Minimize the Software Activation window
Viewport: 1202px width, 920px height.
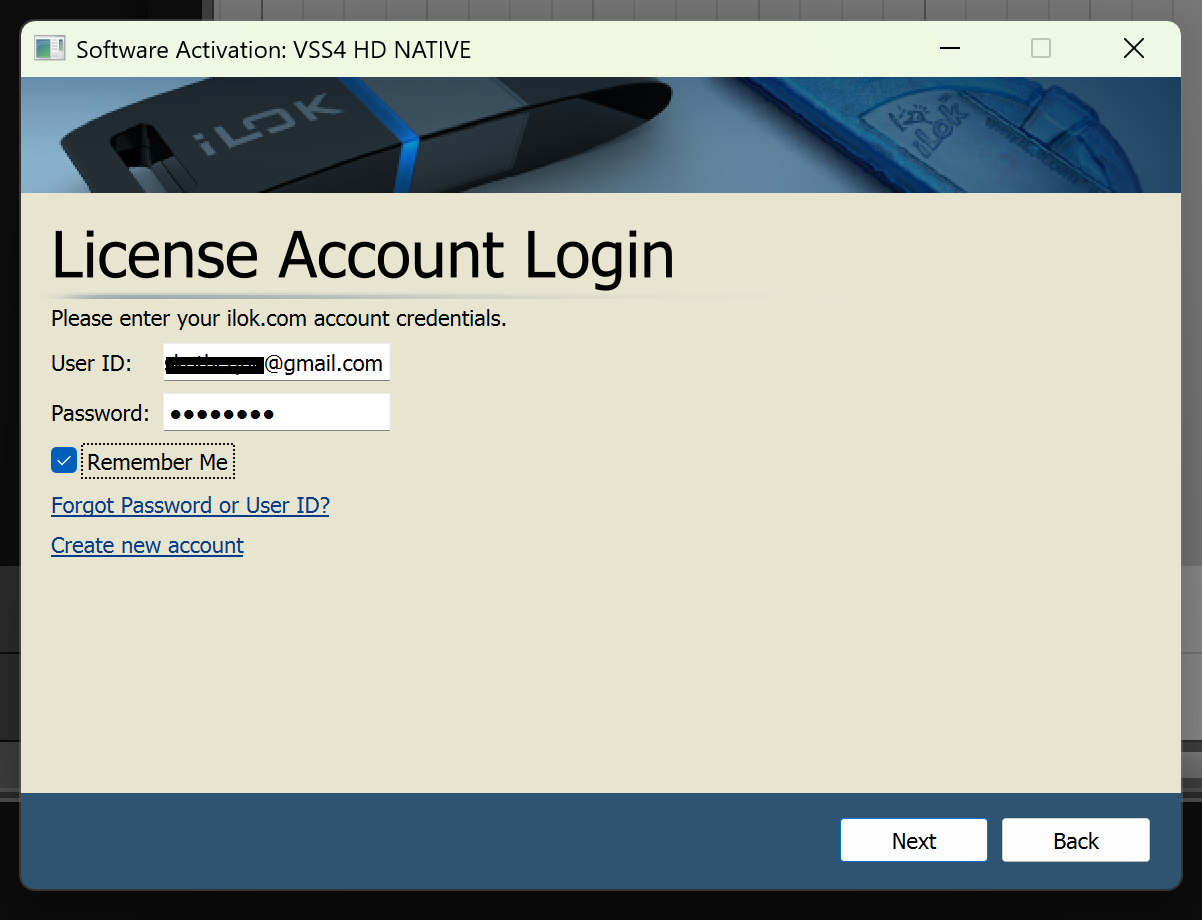pos(949,48)
